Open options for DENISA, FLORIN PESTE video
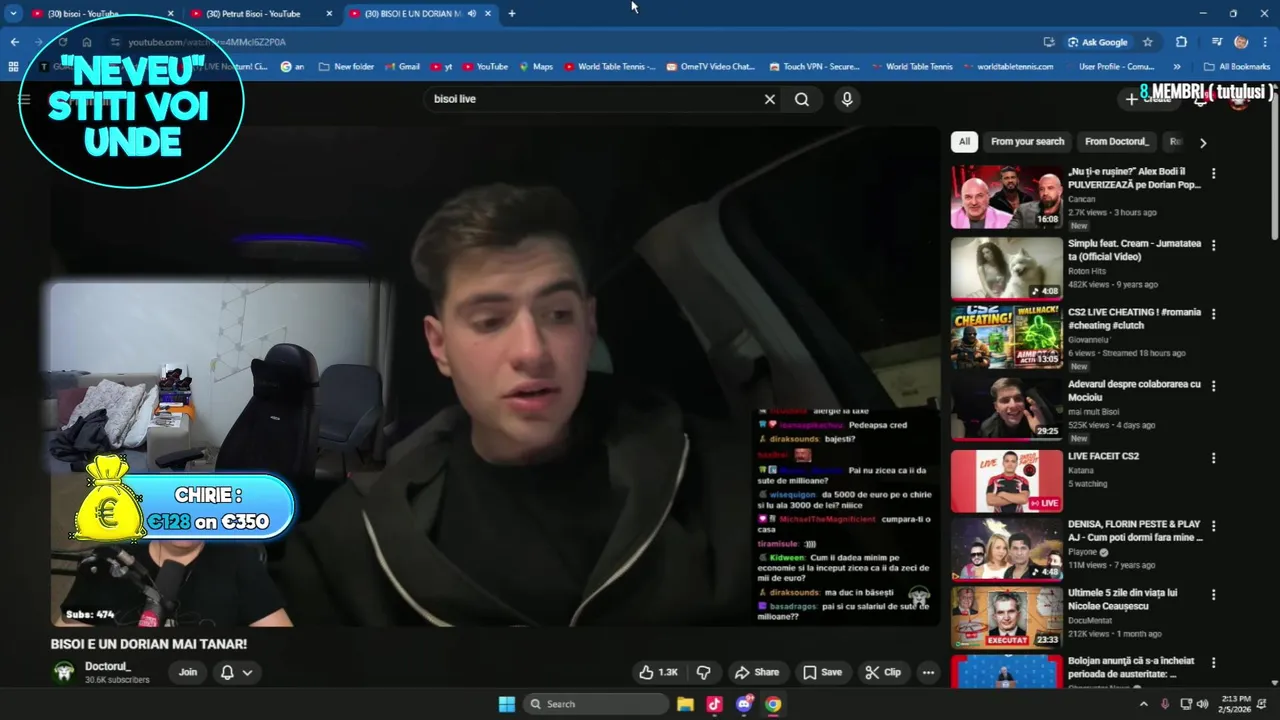 (1213, 526)
